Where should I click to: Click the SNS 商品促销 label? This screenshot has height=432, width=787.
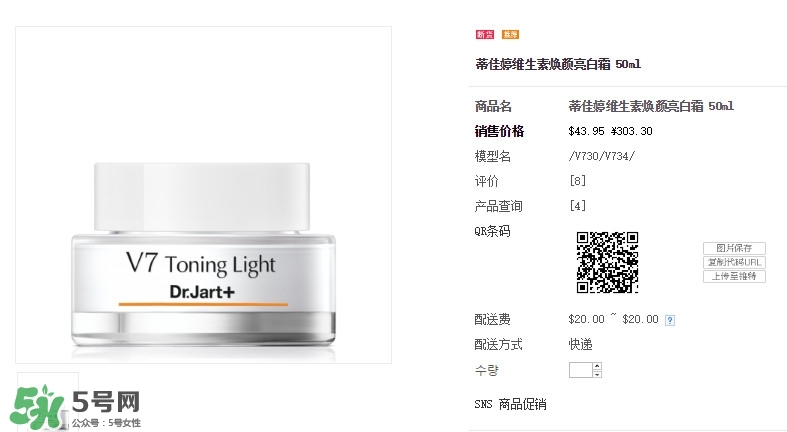510,404
